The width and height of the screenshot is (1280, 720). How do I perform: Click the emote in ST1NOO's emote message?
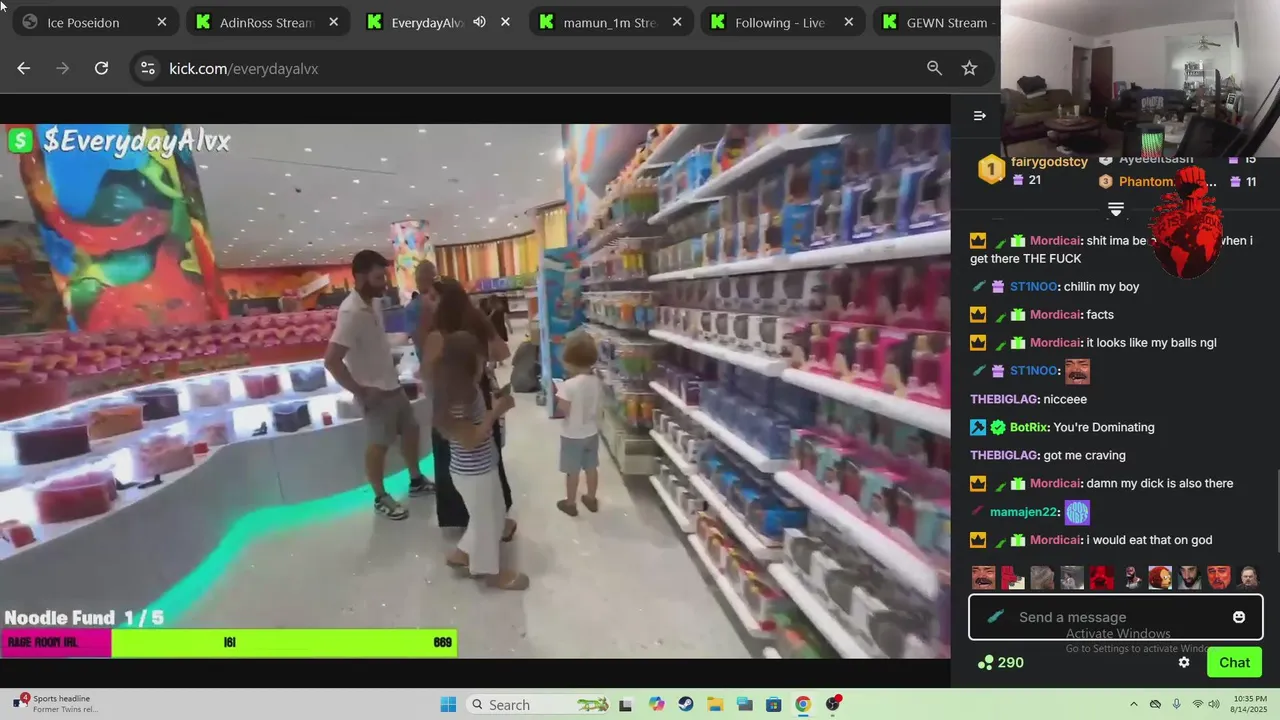point(1077,371)
